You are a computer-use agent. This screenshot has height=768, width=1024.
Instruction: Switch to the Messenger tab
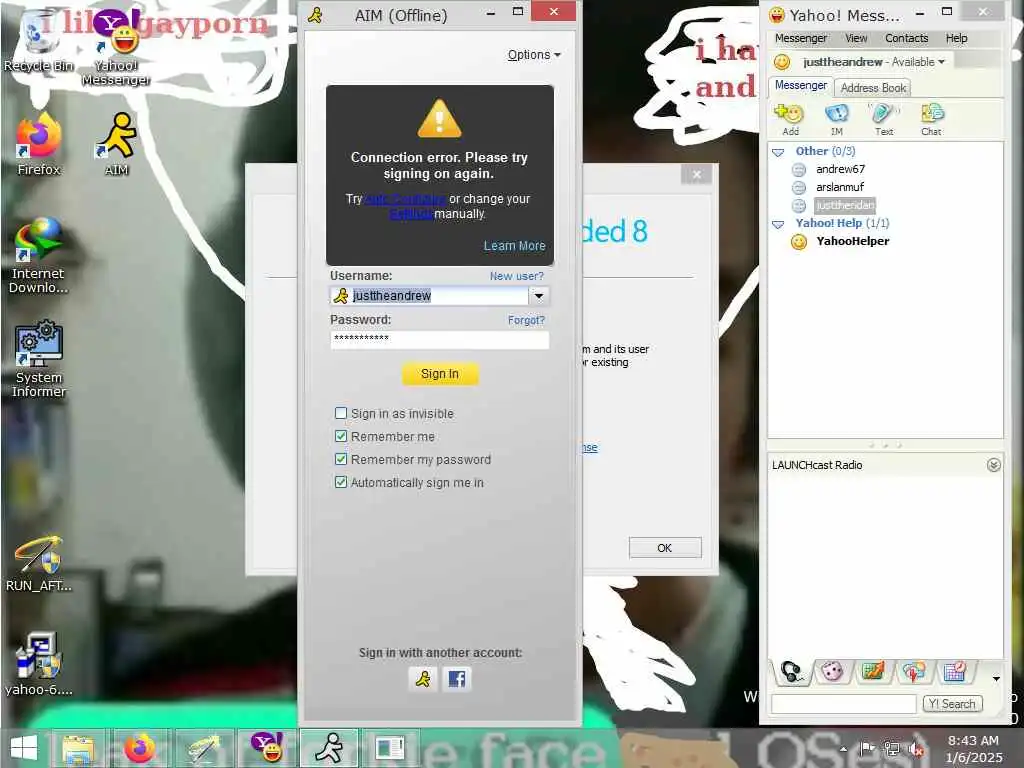pyautogui.click(x=801, y=86)
